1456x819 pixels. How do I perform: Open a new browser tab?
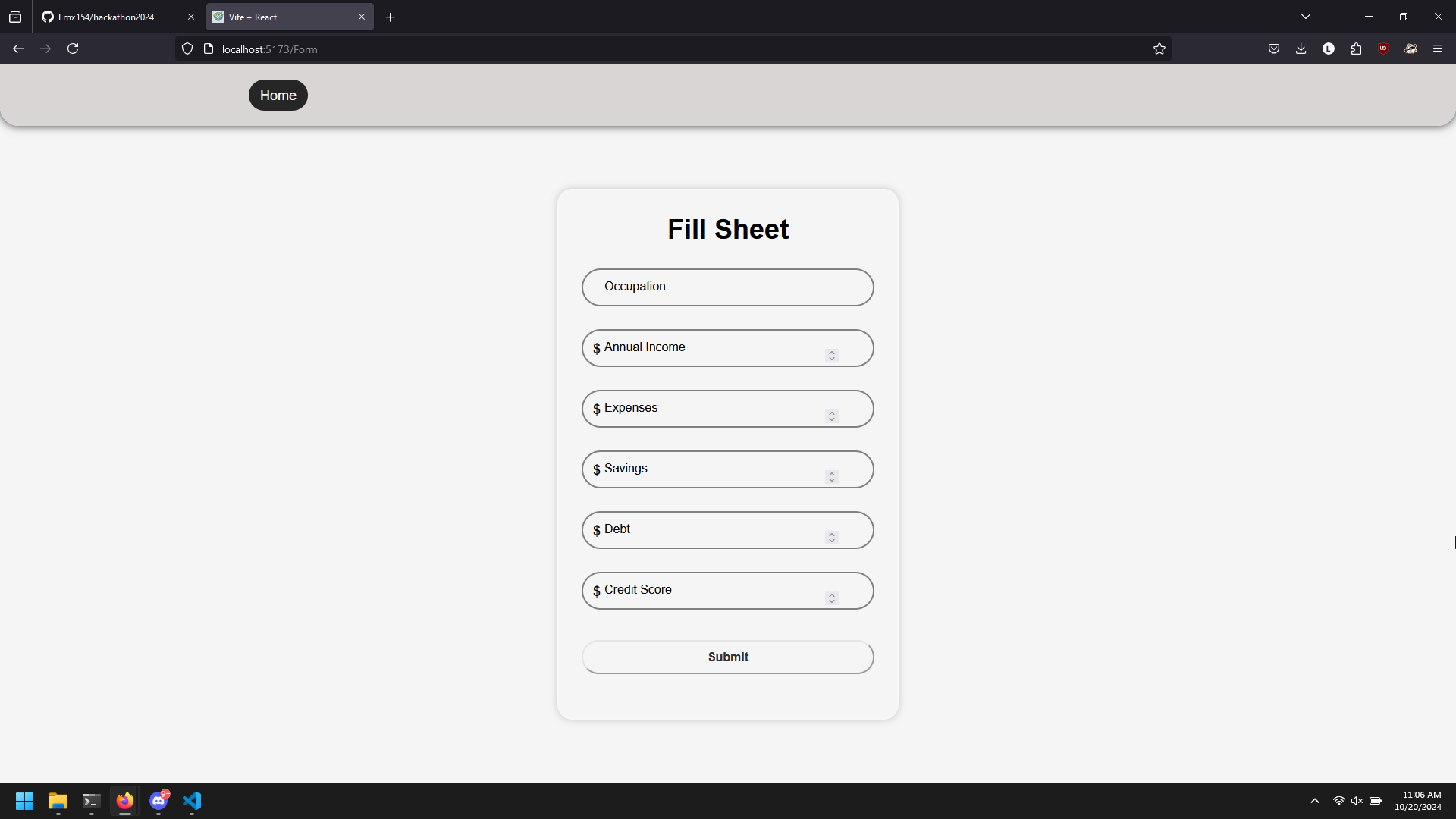(x=390, y=17)
